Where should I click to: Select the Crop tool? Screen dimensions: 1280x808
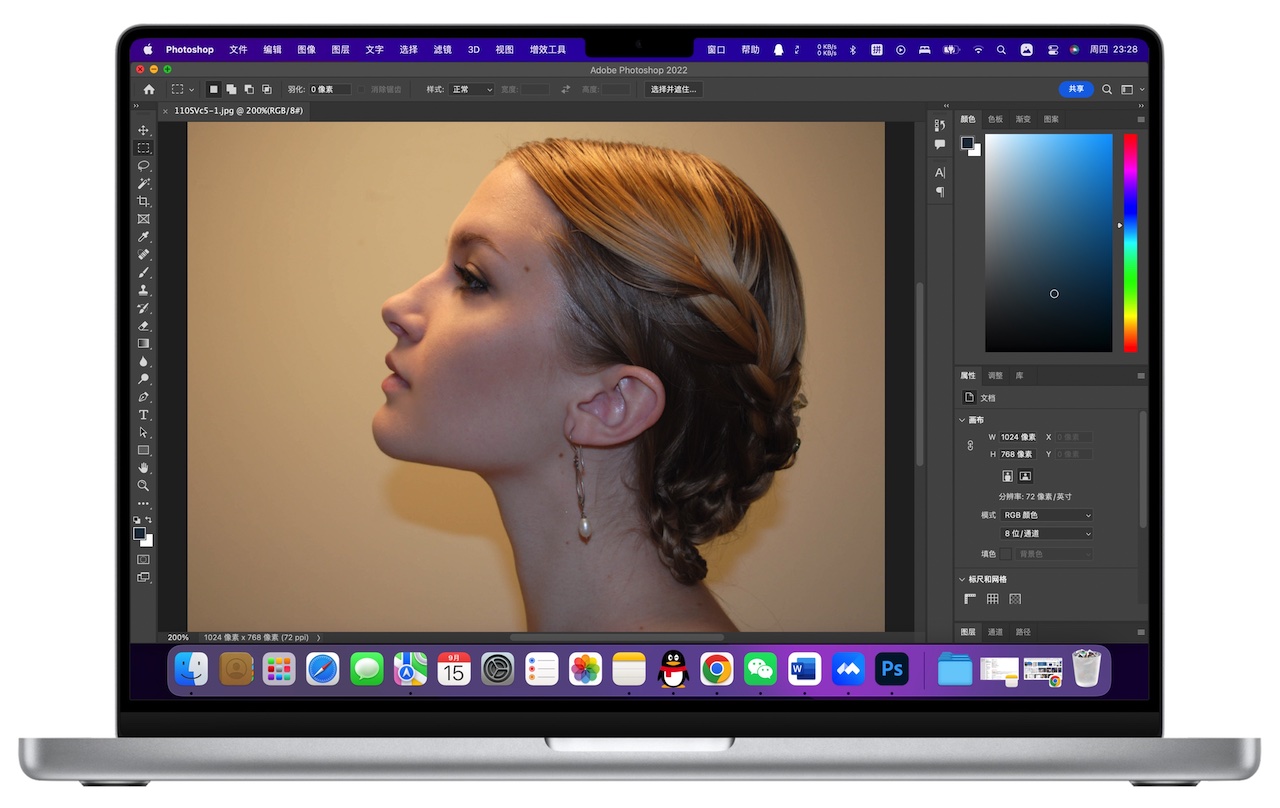pyautogui.click(x=143, y=201)
